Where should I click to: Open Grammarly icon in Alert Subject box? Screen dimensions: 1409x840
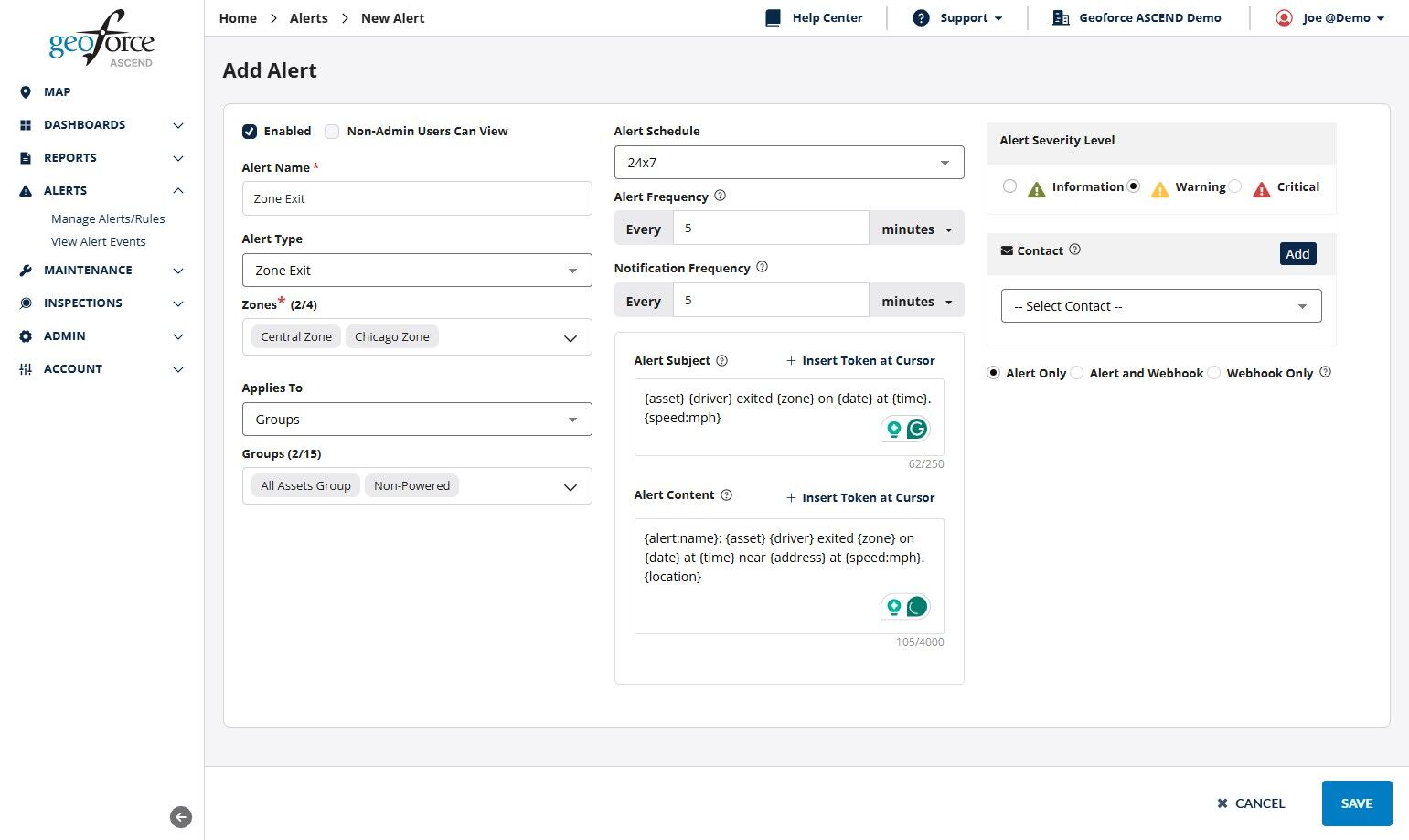click(x=916, y=429)
